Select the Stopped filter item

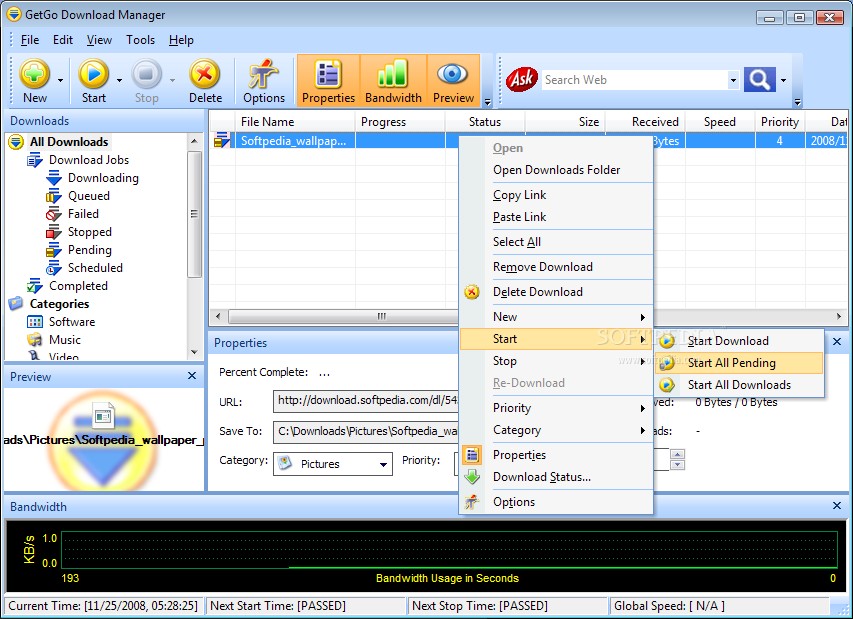[90, 232]
